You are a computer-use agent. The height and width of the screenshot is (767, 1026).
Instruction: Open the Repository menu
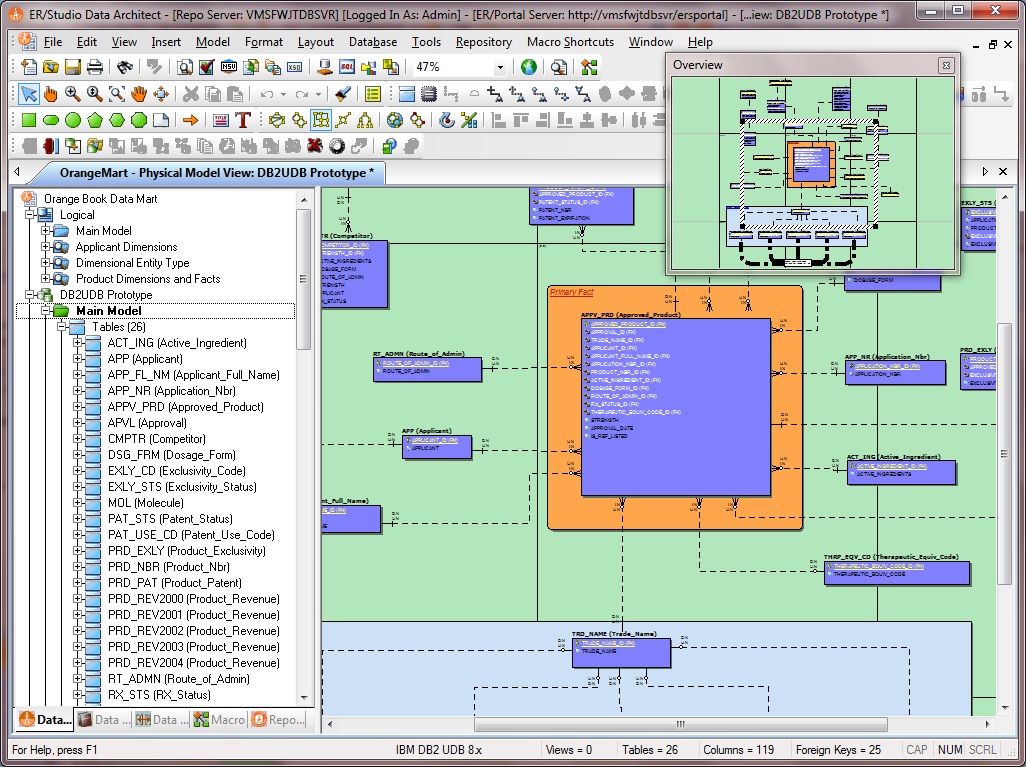(x=484, y=42)
